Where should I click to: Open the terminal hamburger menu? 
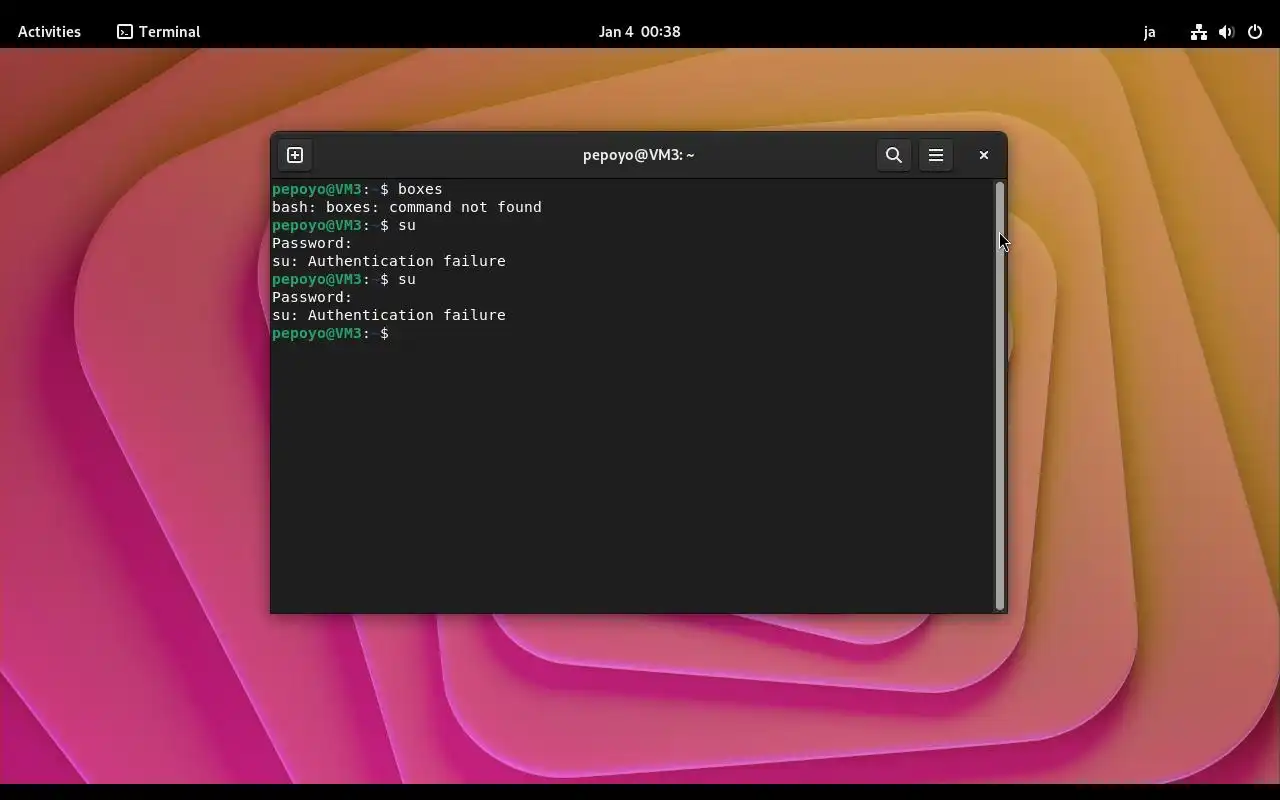coord(936,155)
